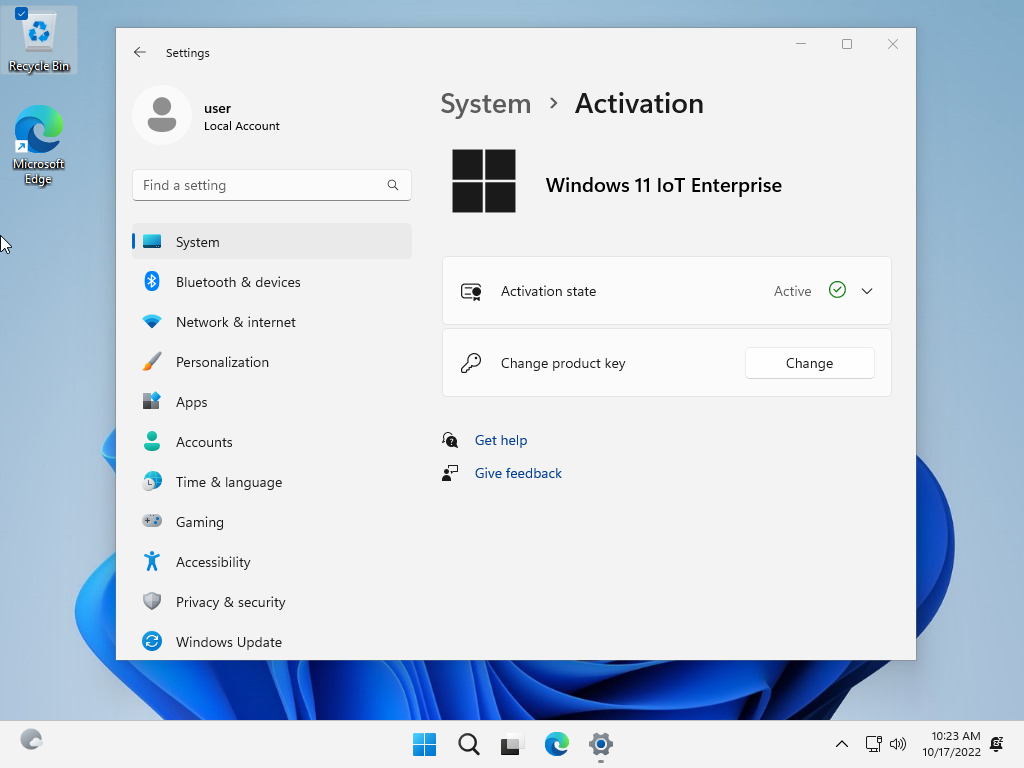This screenshot has width=1024, height=768.
Task: Open the Gaming controller icon
Action: point(152,522)
